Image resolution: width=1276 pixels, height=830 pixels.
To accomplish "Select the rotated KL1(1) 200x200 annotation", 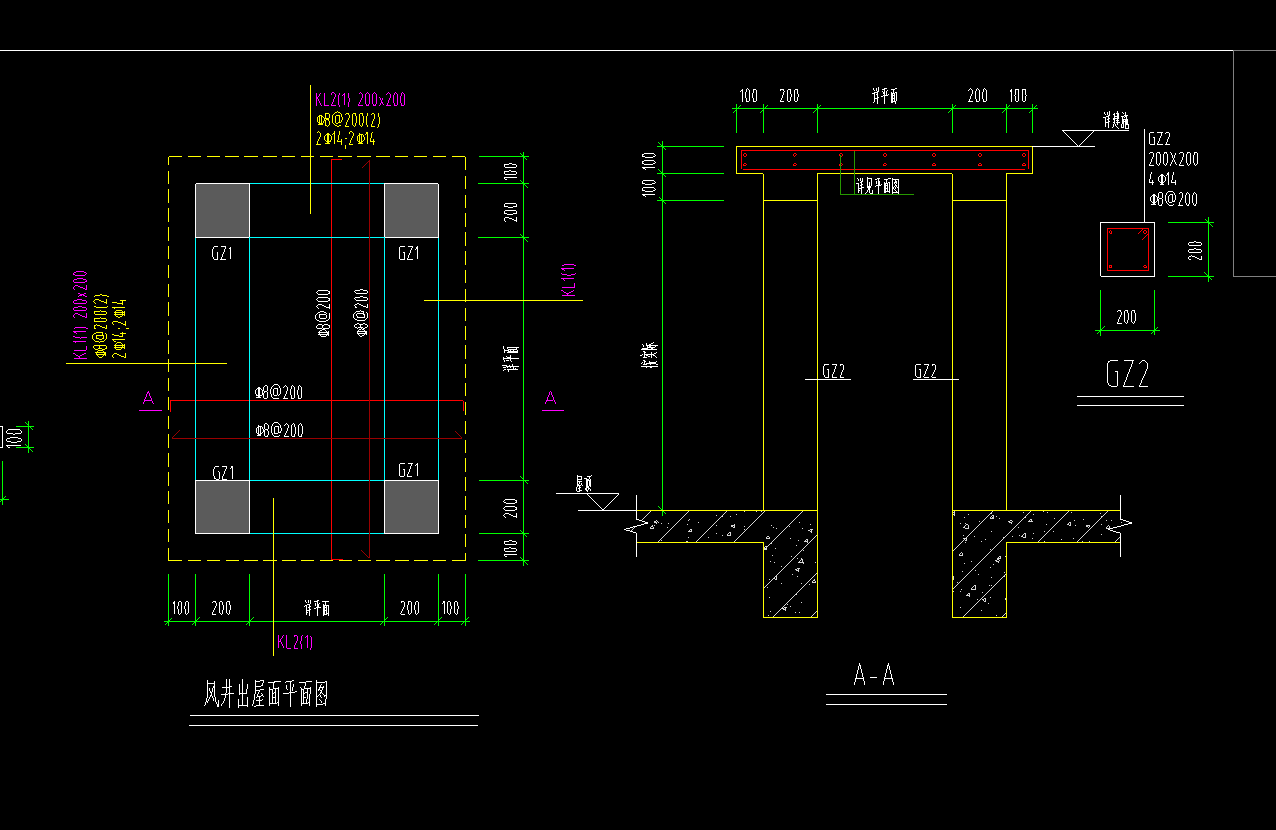I will pyautogui.click(x=80, y=316).
